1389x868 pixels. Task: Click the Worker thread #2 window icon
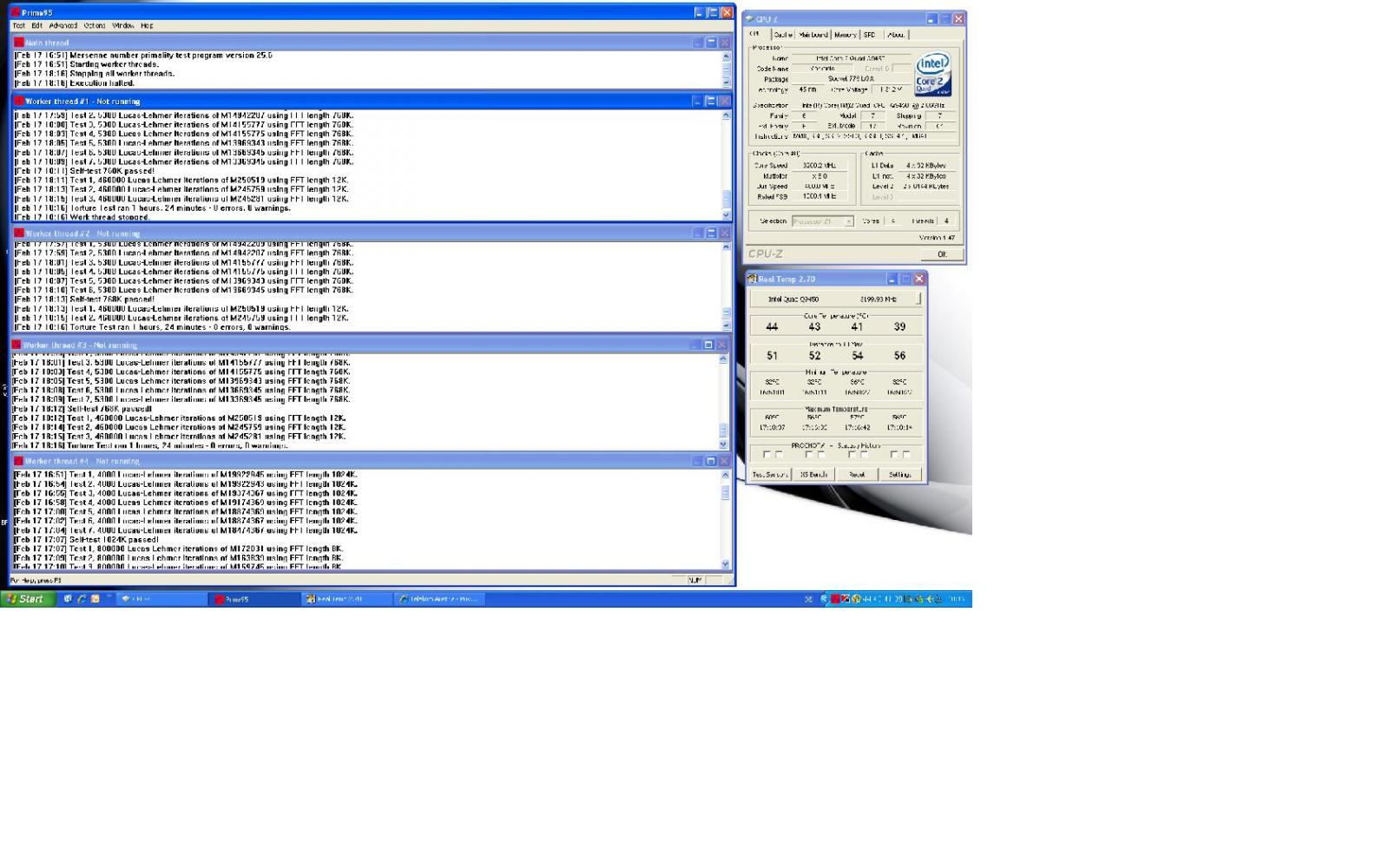click(x=19, y=233)
